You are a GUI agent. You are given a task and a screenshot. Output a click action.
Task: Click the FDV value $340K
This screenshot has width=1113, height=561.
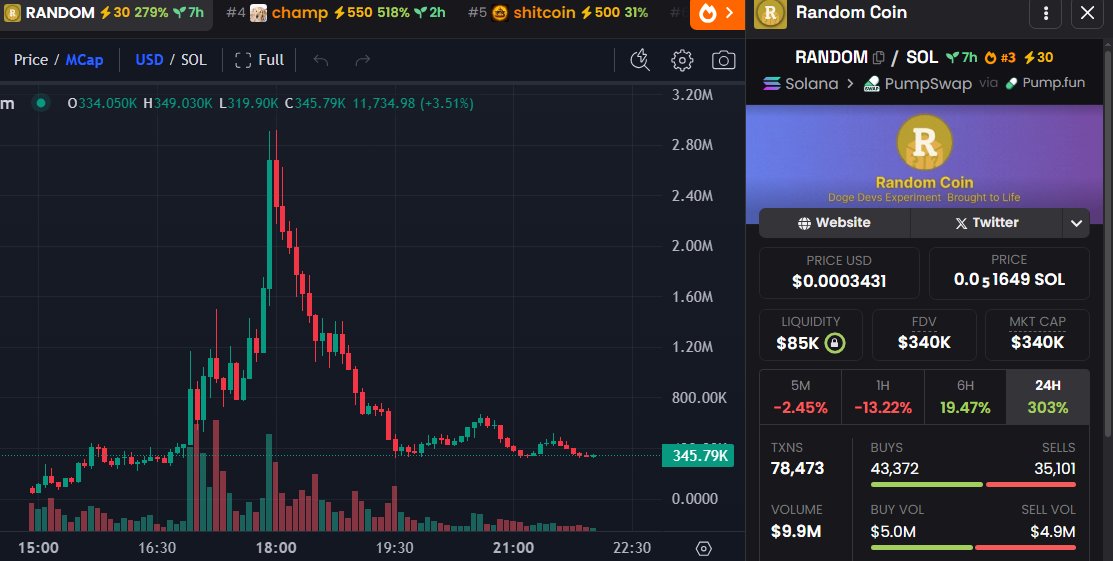923,343
